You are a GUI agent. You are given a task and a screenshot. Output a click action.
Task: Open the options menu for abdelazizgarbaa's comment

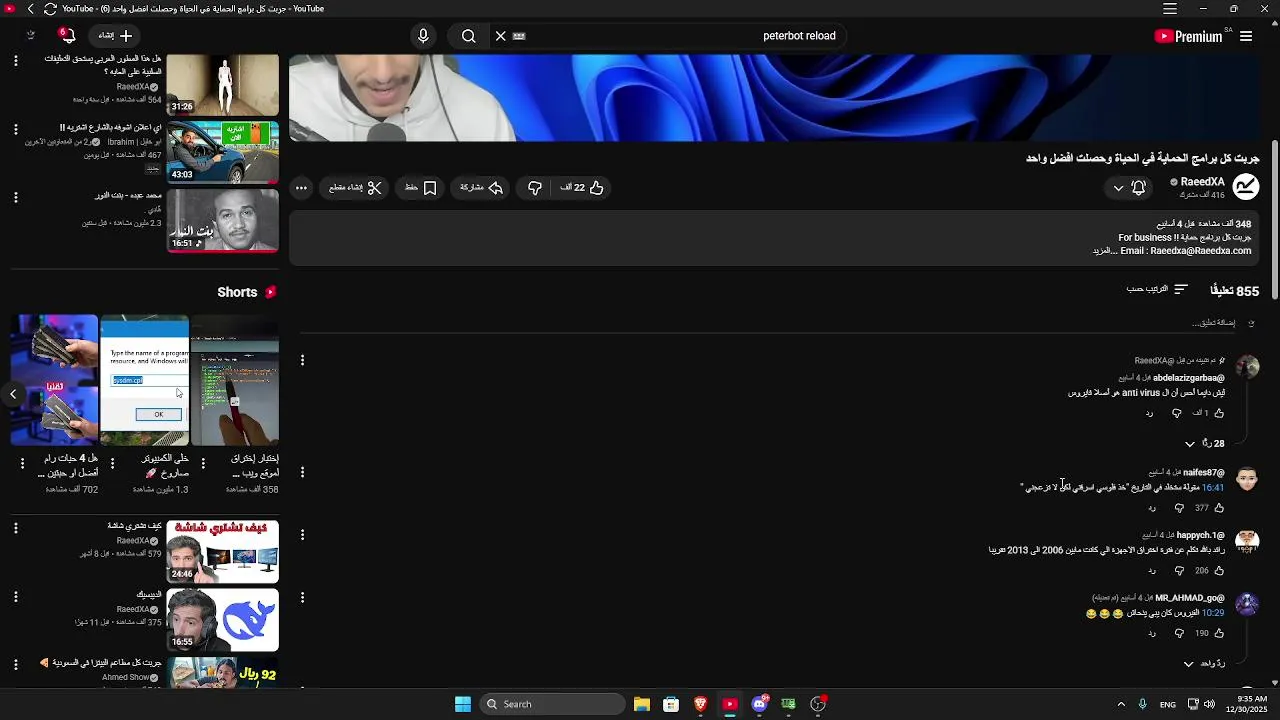pyautogui.click(x=302, y=360)
